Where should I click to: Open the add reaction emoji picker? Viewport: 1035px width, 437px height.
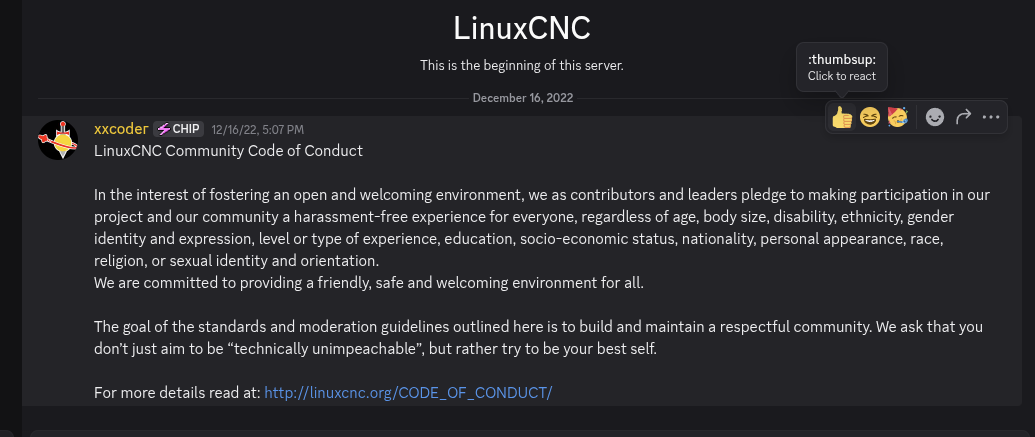pos(935,118)
